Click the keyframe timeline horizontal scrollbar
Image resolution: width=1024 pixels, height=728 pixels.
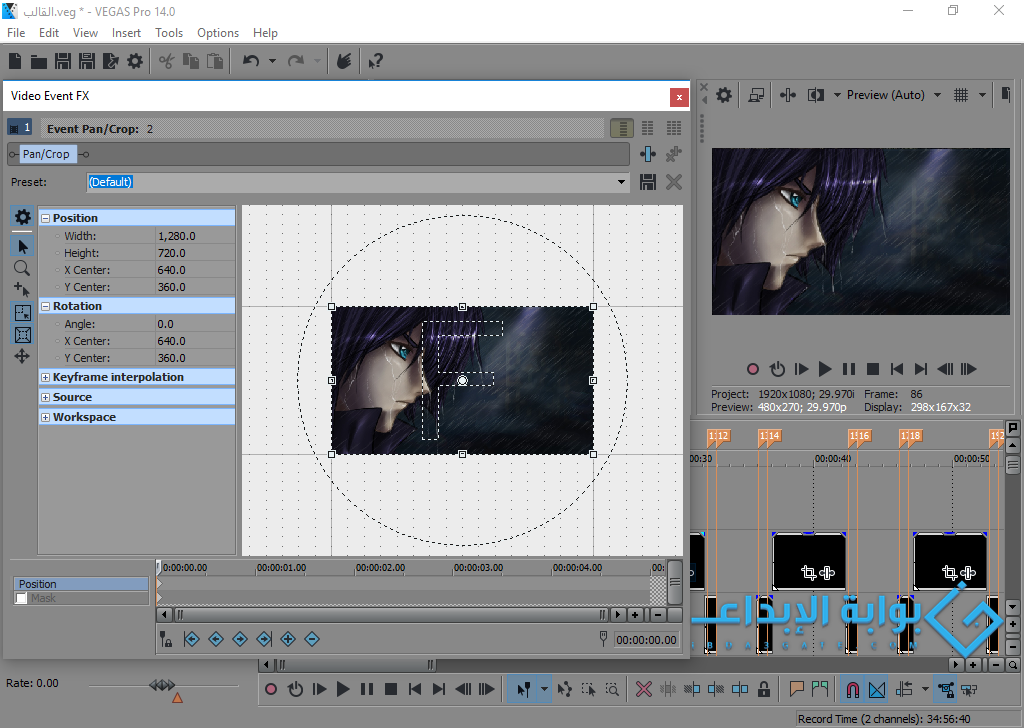pos(391,614)
